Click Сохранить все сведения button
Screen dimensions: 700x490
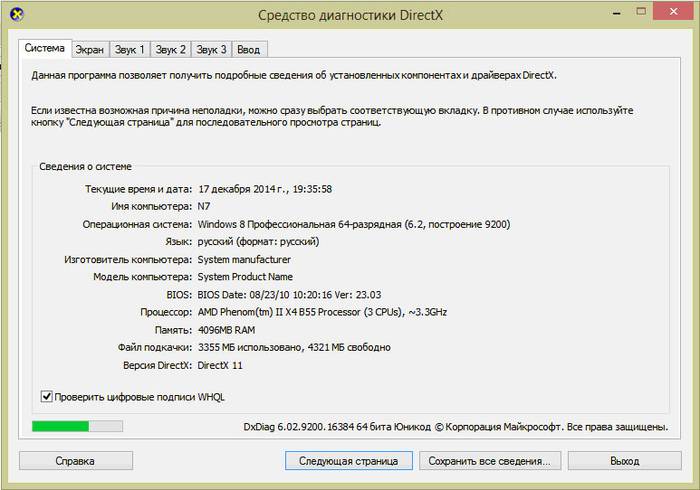click(488, 461)
